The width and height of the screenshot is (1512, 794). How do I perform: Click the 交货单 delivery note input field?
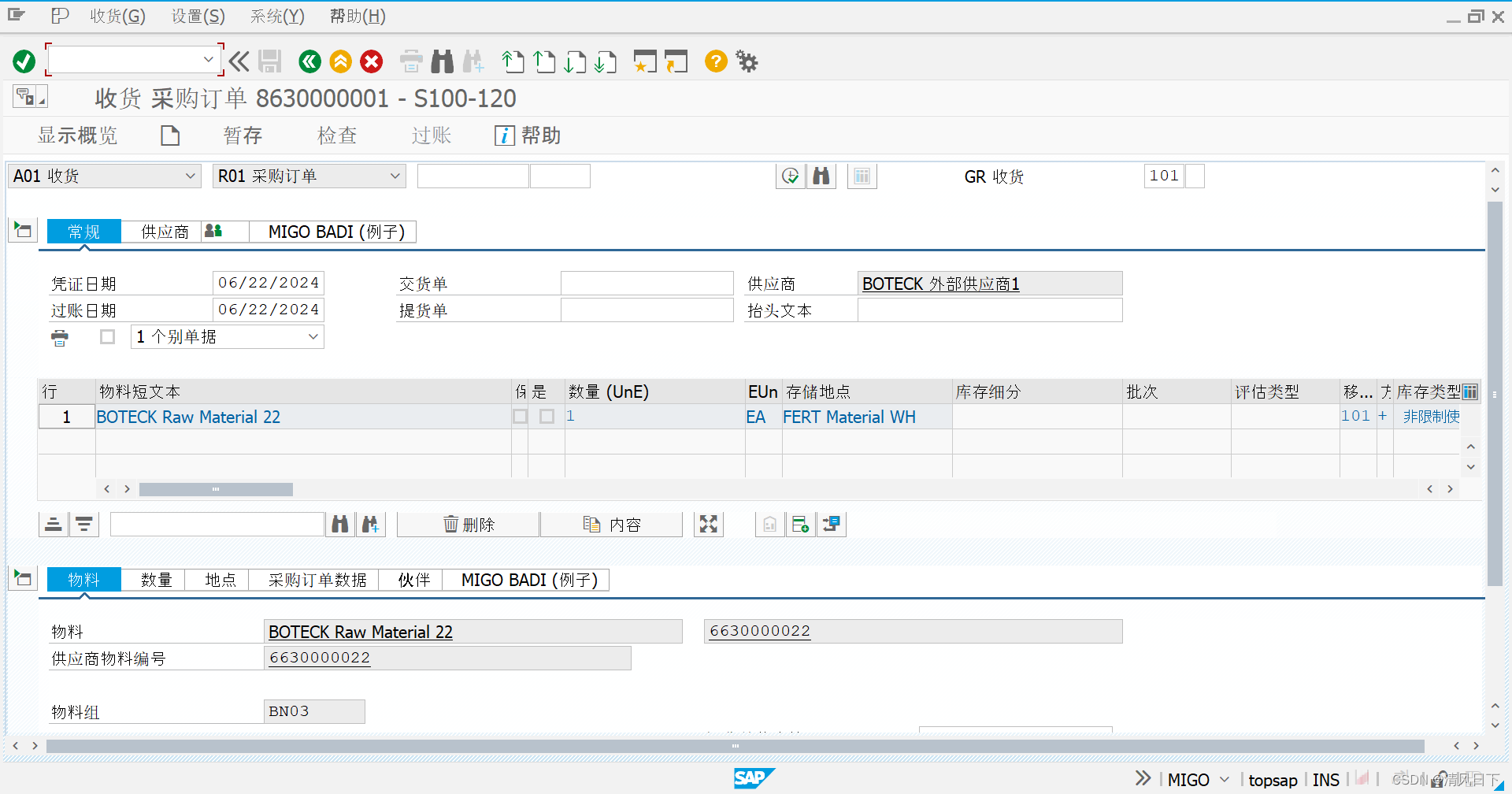pos(647,284)
